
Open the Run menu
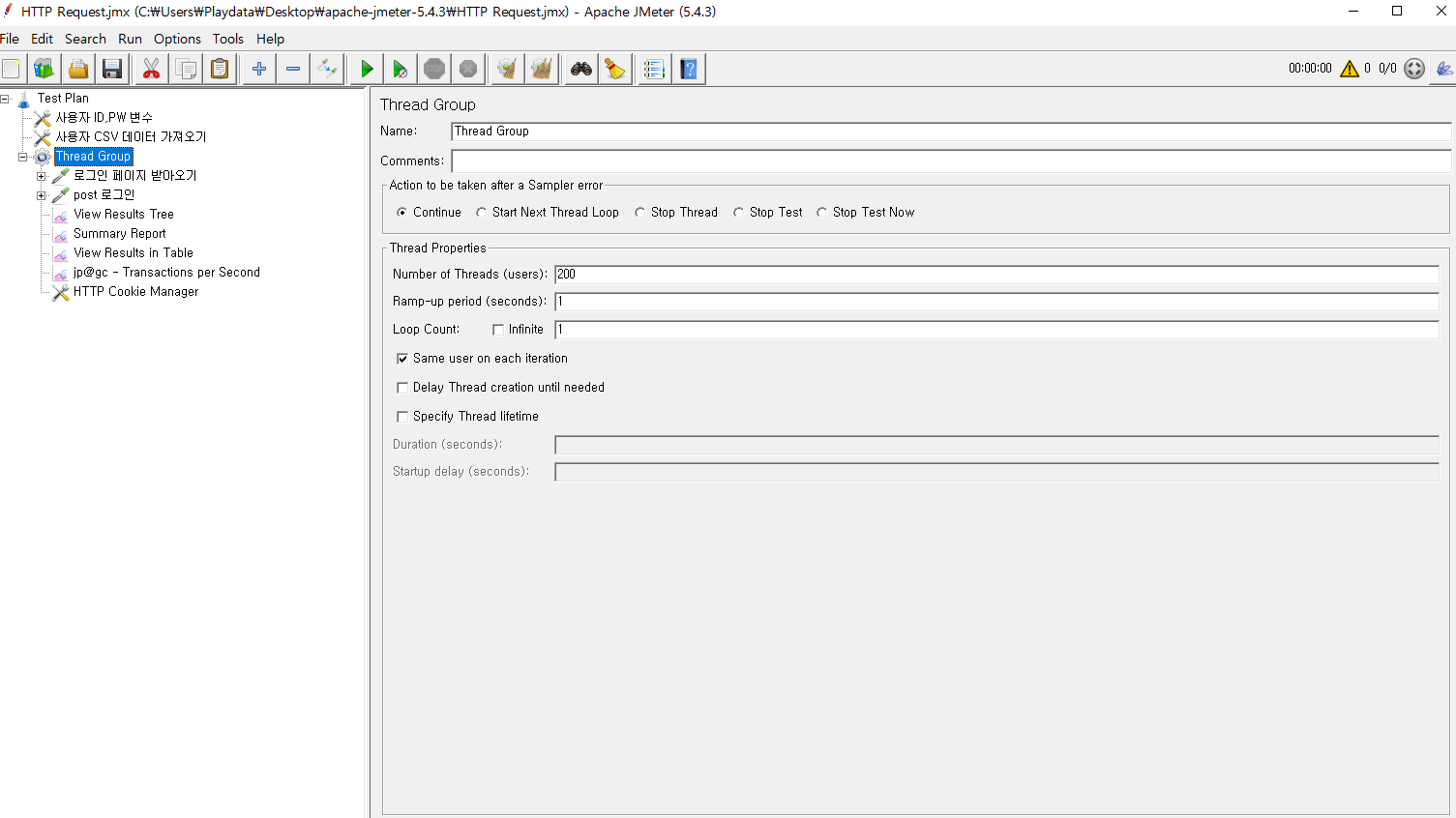(130, 39)
